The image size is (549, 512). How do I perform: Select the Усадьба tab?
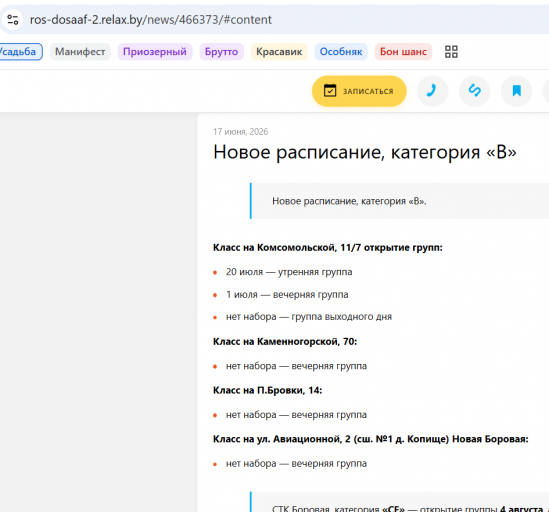pos(19,52)
